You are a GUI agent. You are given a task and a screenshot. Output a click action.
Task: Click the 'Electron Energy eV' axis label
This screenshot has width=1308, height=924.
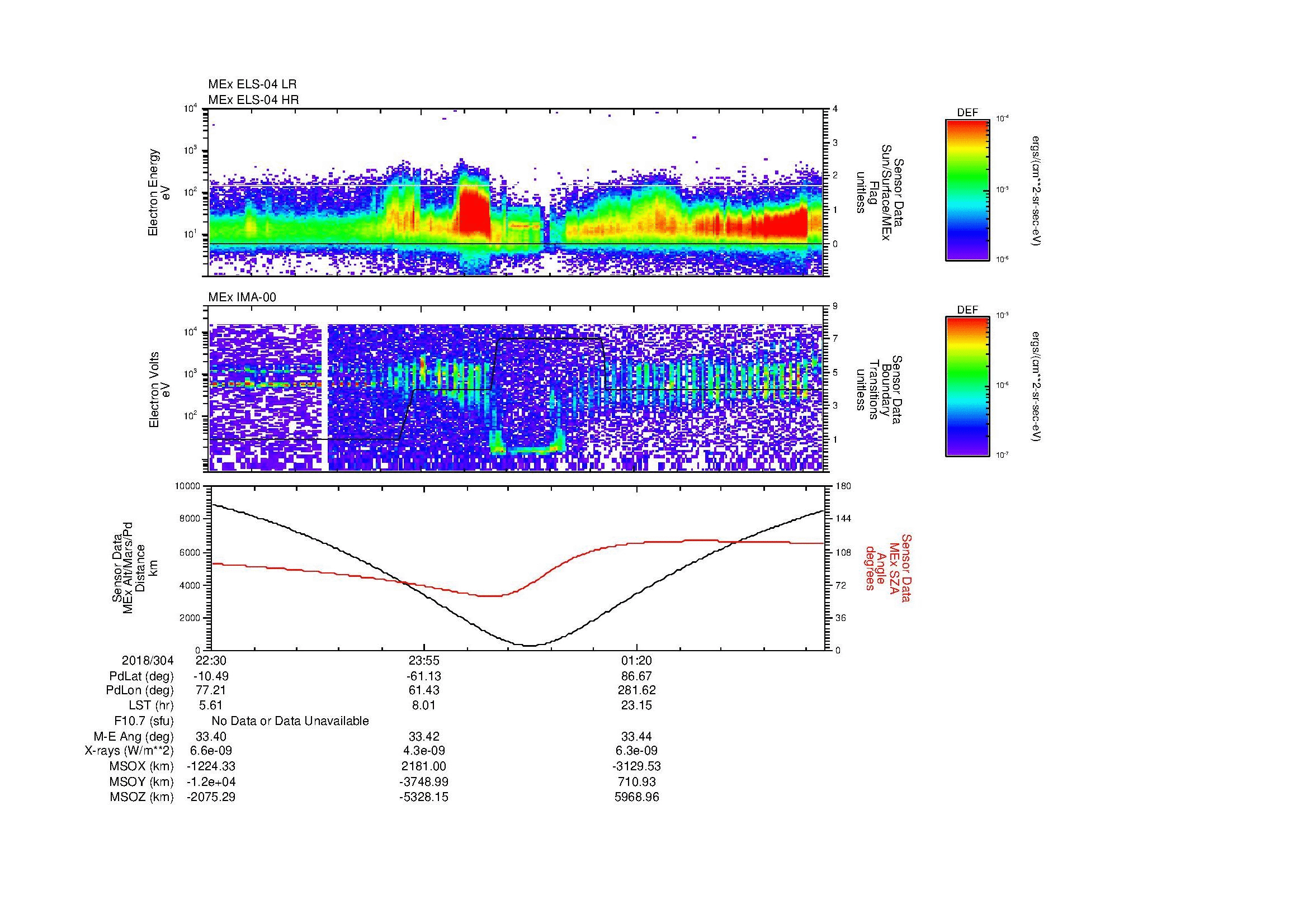coord(159,192)
